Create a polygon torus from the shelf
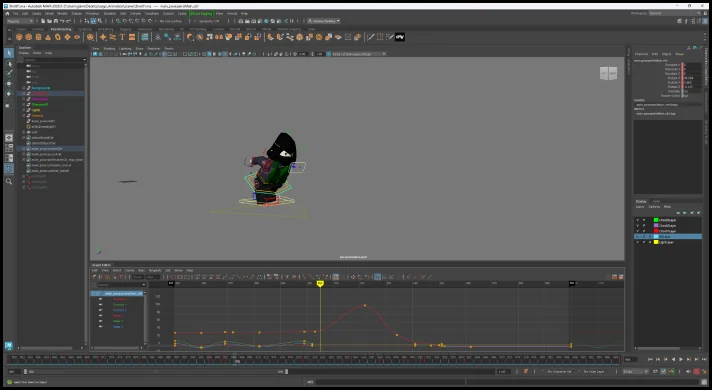The width and height of the screenshot is (712, 390). 58,37
